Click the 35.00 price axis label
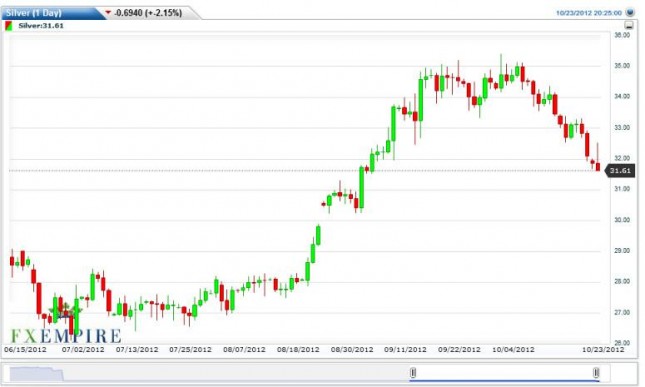Screen dimensions: 645x387 coord(622,66)
